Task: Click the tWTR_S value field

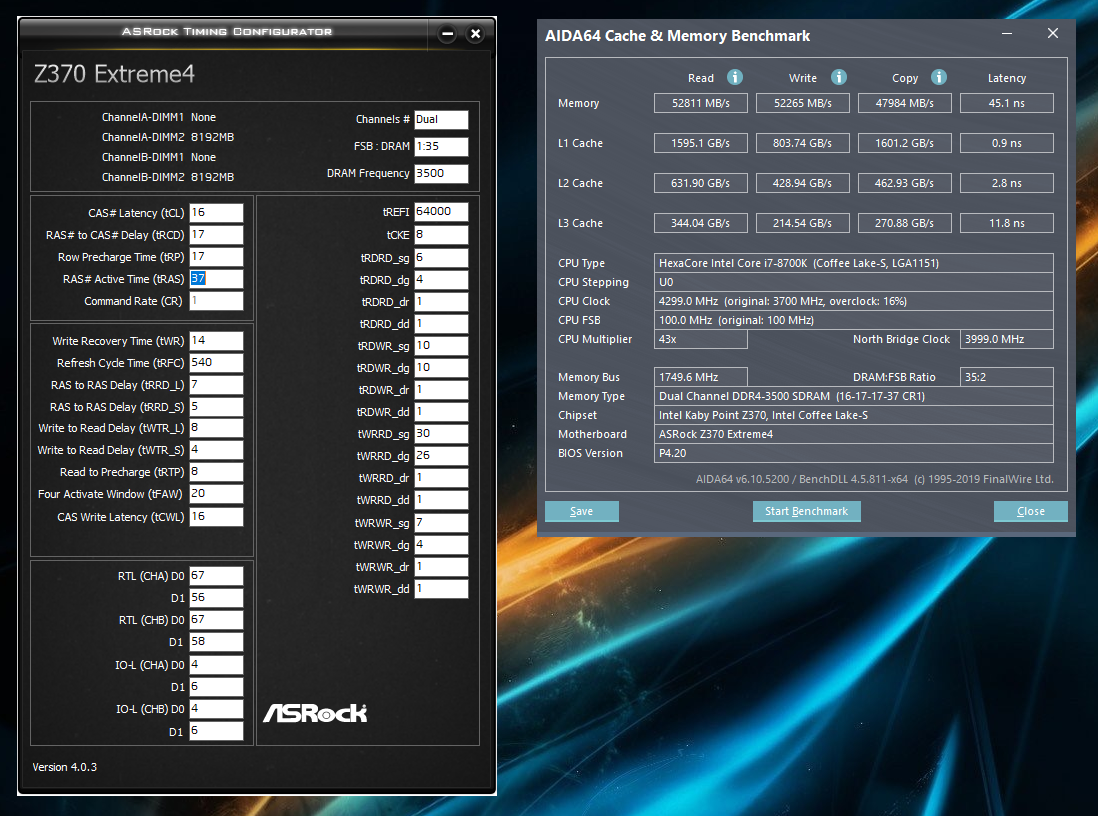Action: pos(216,450)
